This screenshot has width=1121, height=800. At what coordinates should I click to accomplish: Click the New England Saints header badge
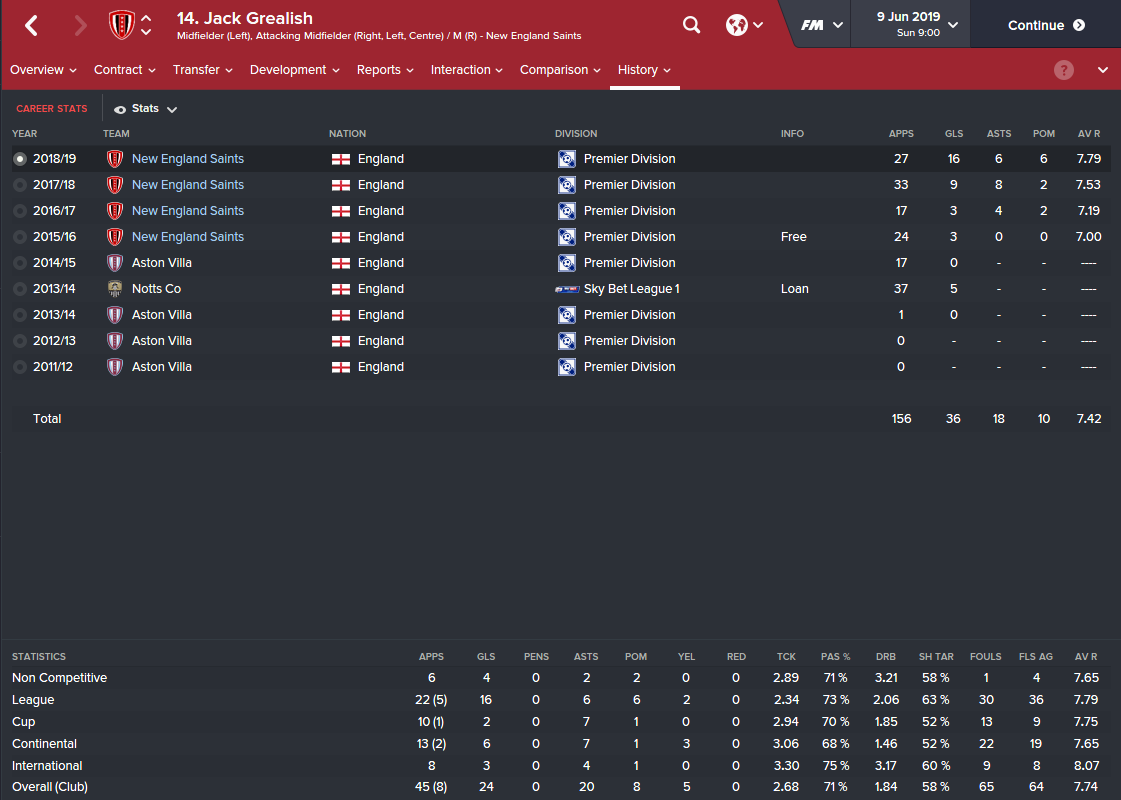[x=121, y=25]
